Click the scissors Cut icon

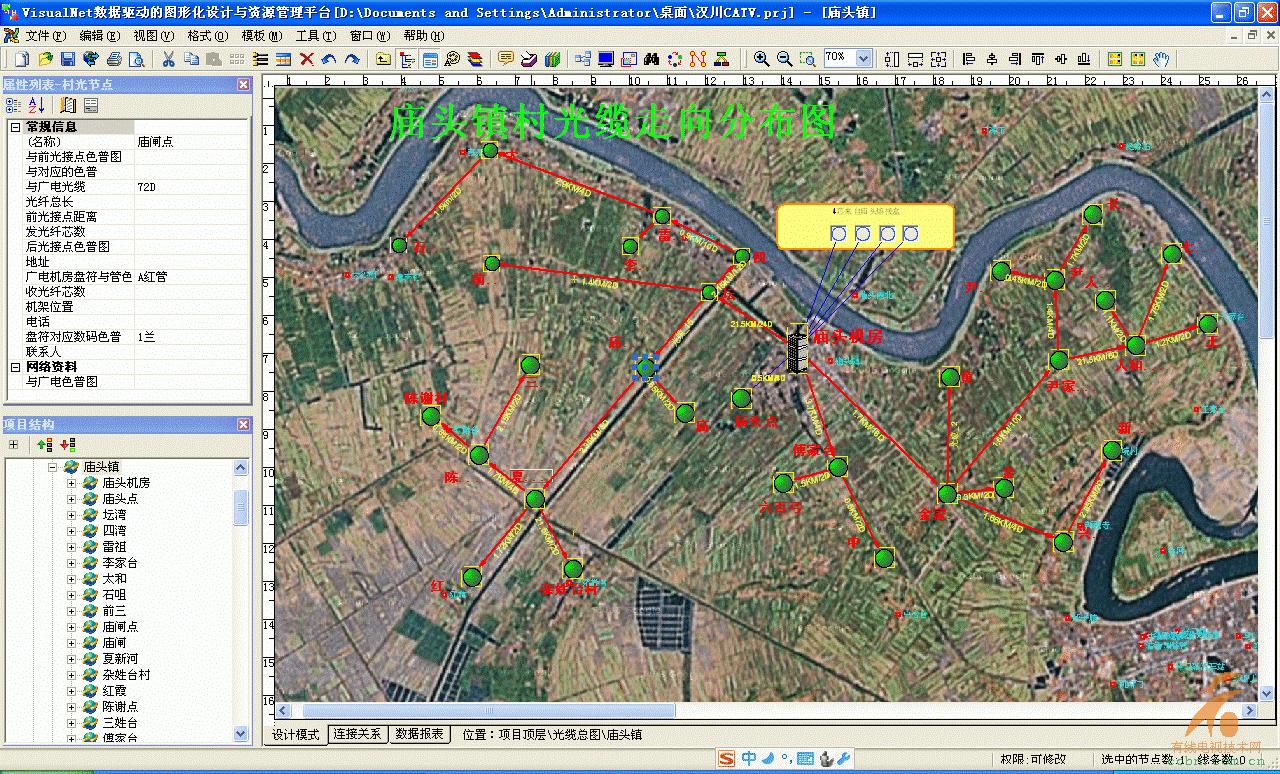(168, 60)
